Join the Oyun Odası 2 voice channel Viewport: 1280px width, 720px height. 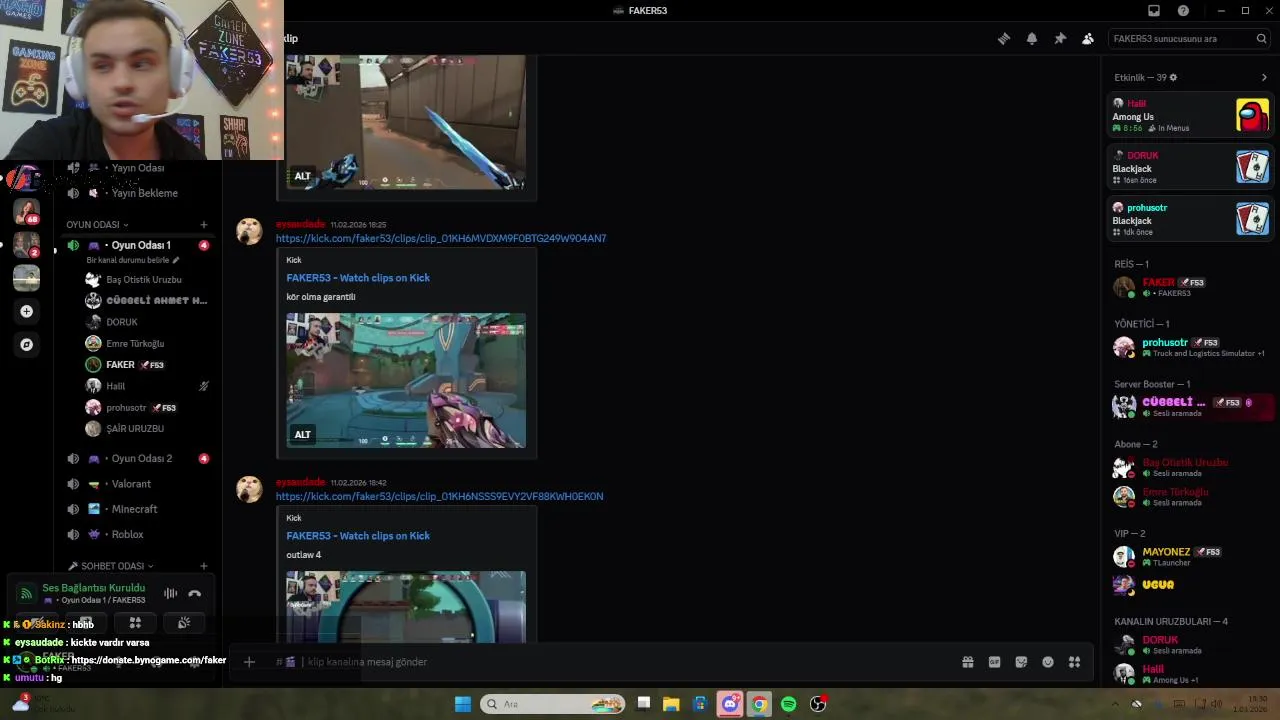tap(138, 458)
